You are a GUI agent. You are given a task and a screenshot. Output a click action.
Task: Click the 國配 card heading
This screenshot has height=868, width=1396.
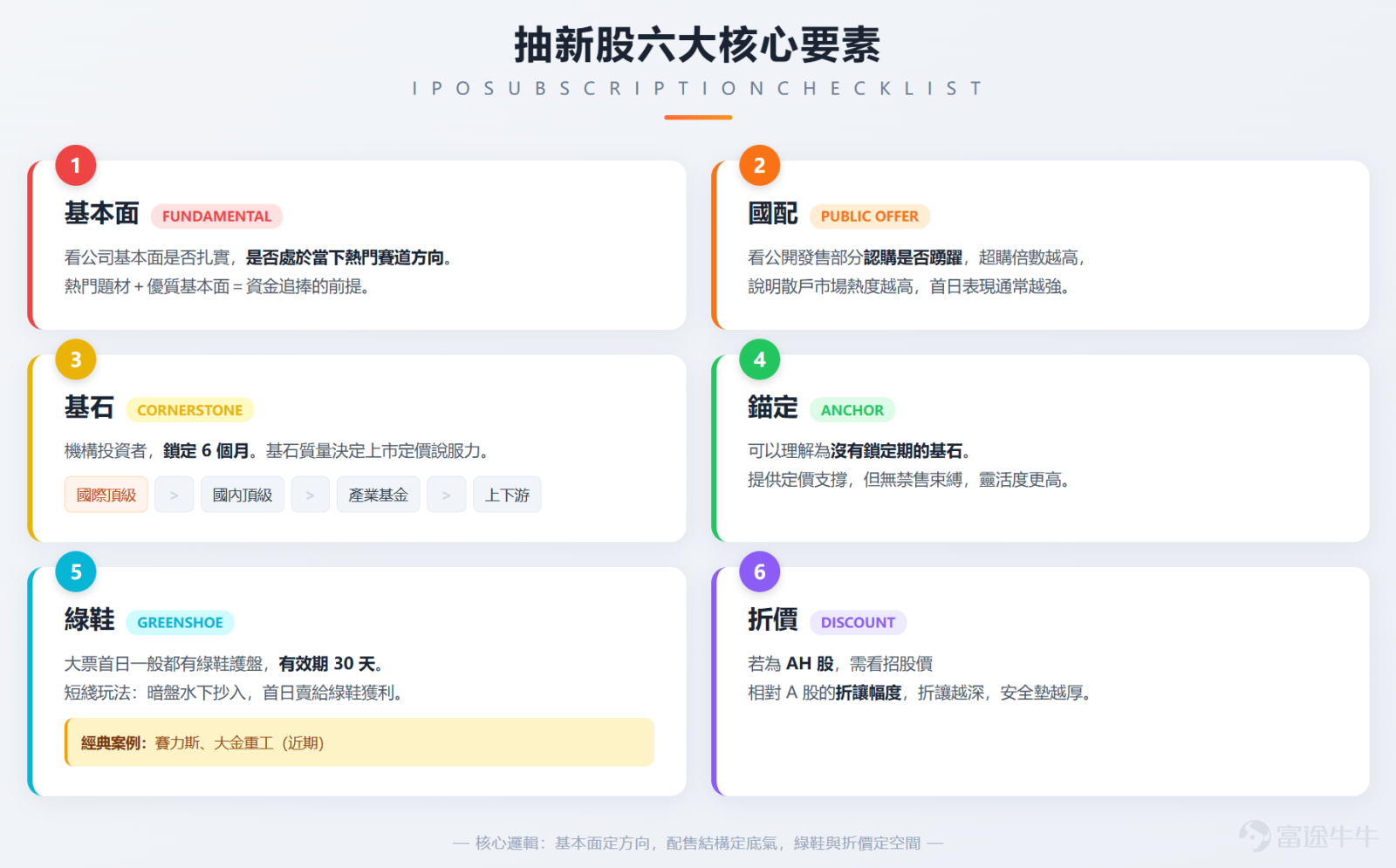(x=773, y=214)
